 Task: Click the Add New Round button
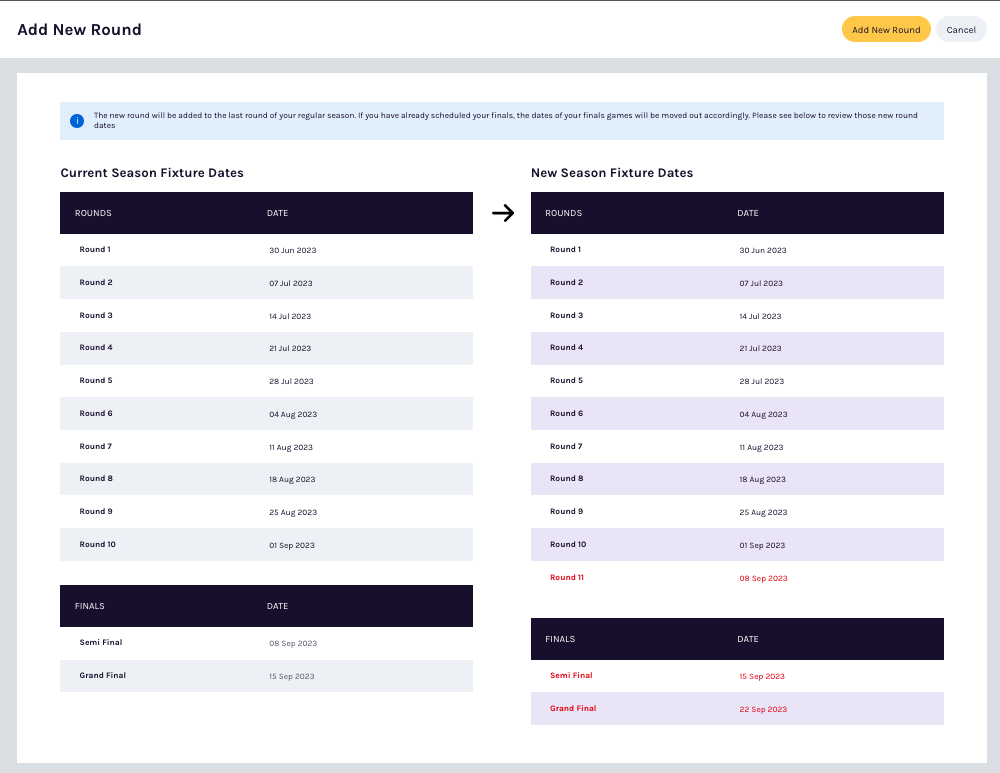point(886,29)
